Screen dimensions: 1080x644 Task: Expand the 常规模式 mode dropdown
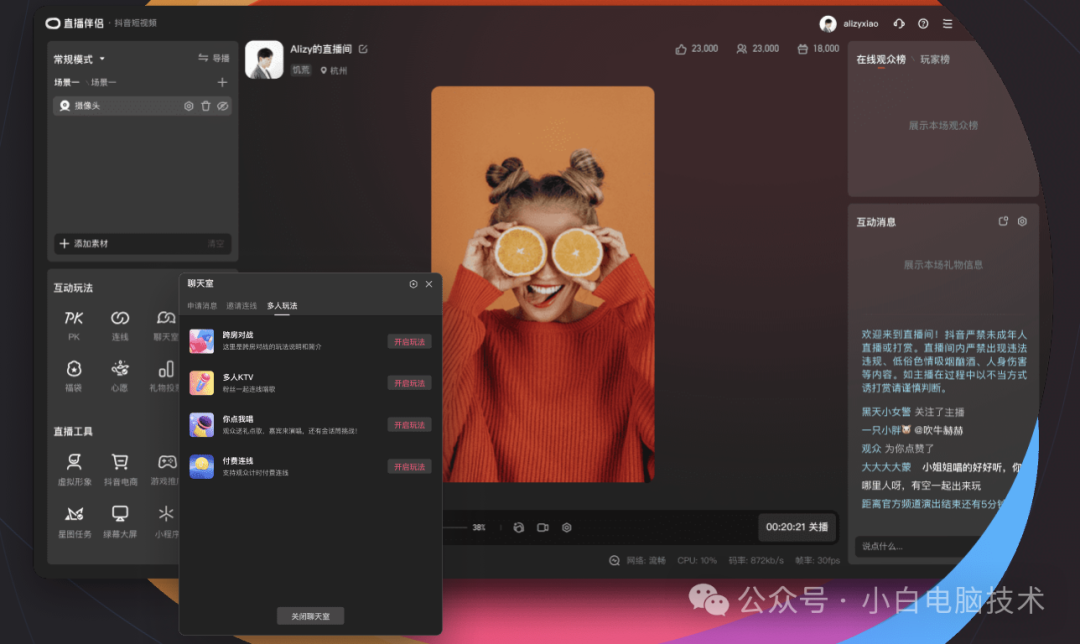[79, 59]
